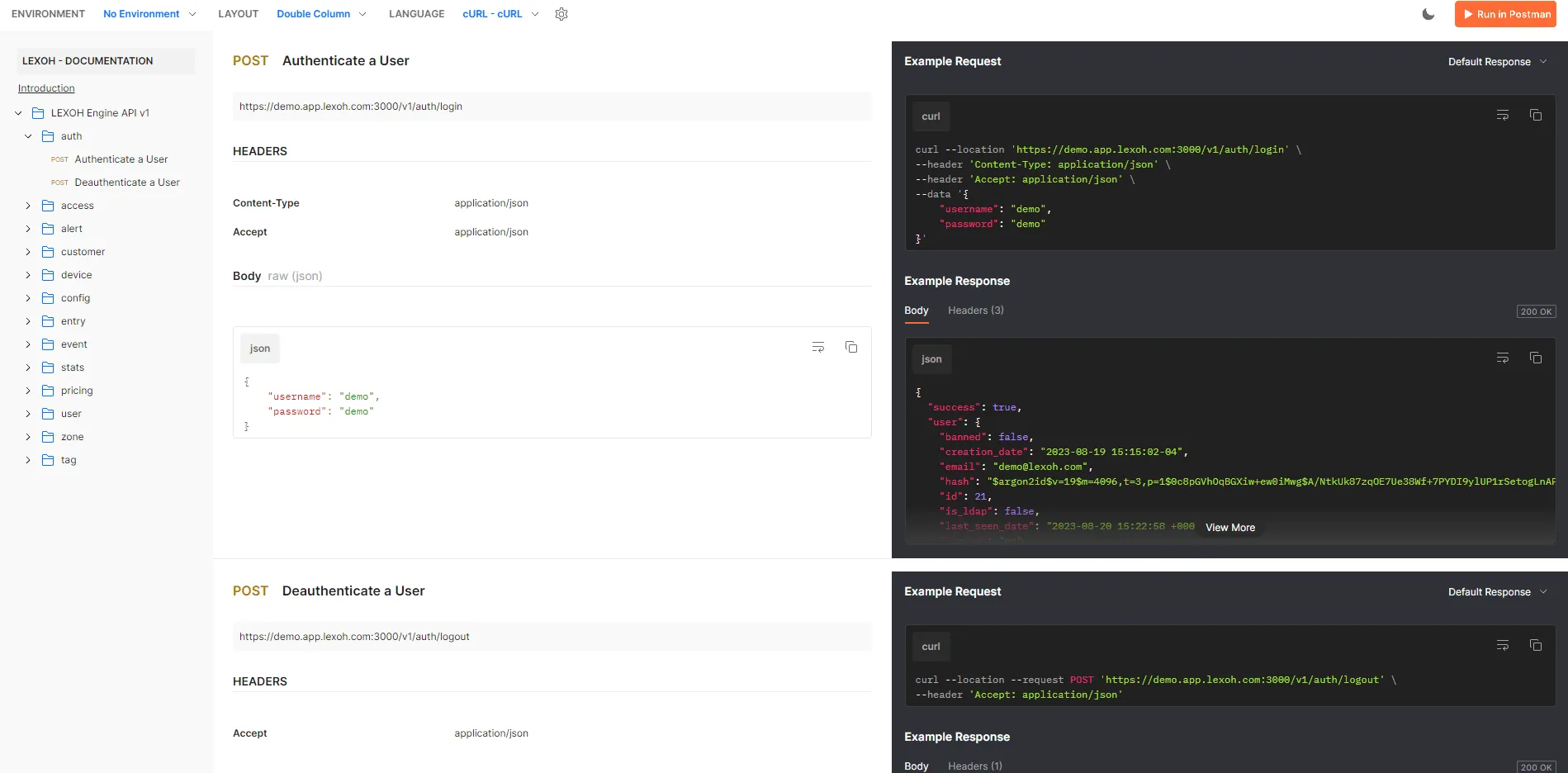Click View More on the response
The height and width of the screenshot is (773, 1568).
point(1230,528)
